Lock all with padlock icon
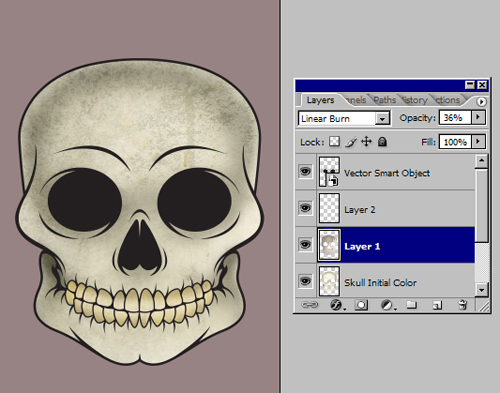This screenshot has width=500, height=393. pos(382,142)
